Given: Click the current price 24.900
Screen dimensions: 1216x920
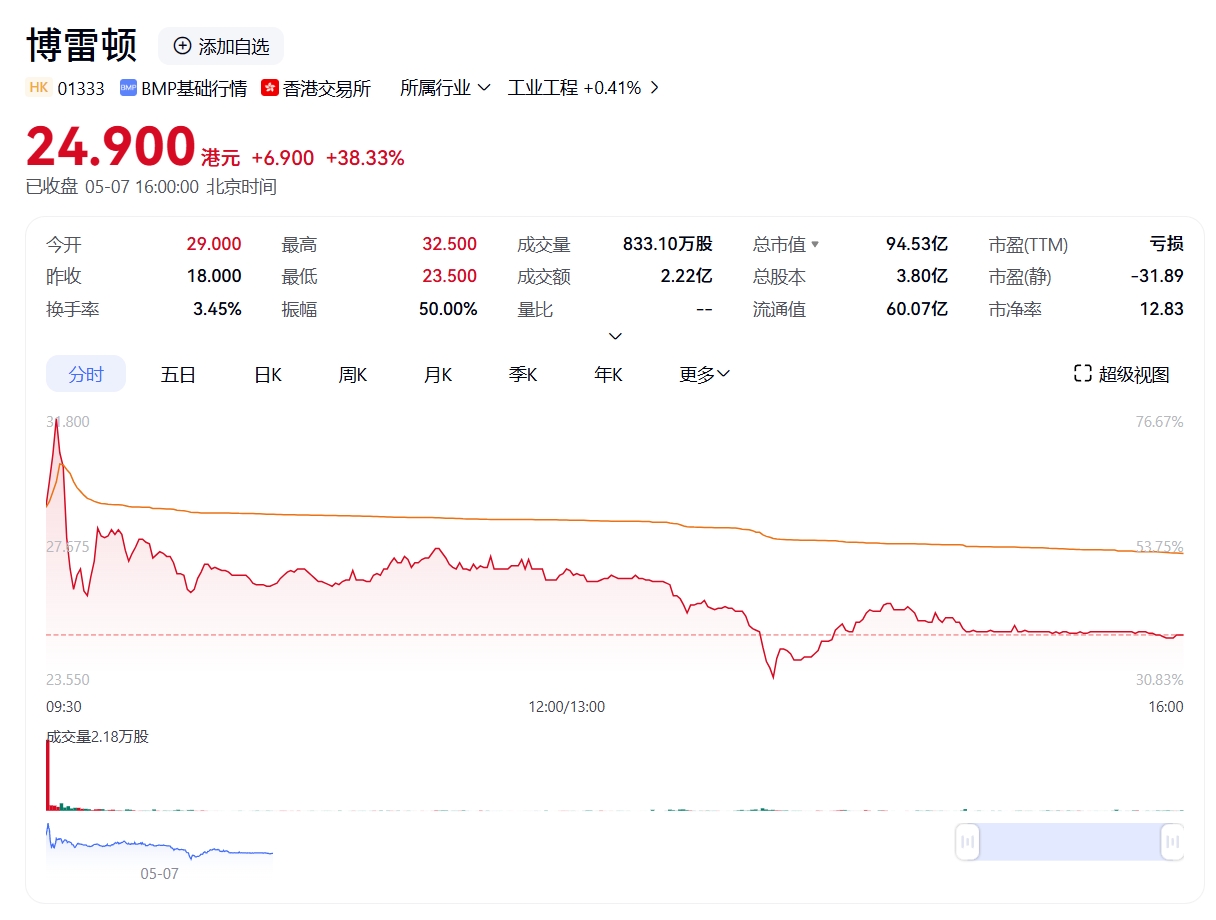Looking at the screenshot, I should (x=110, y=146).
